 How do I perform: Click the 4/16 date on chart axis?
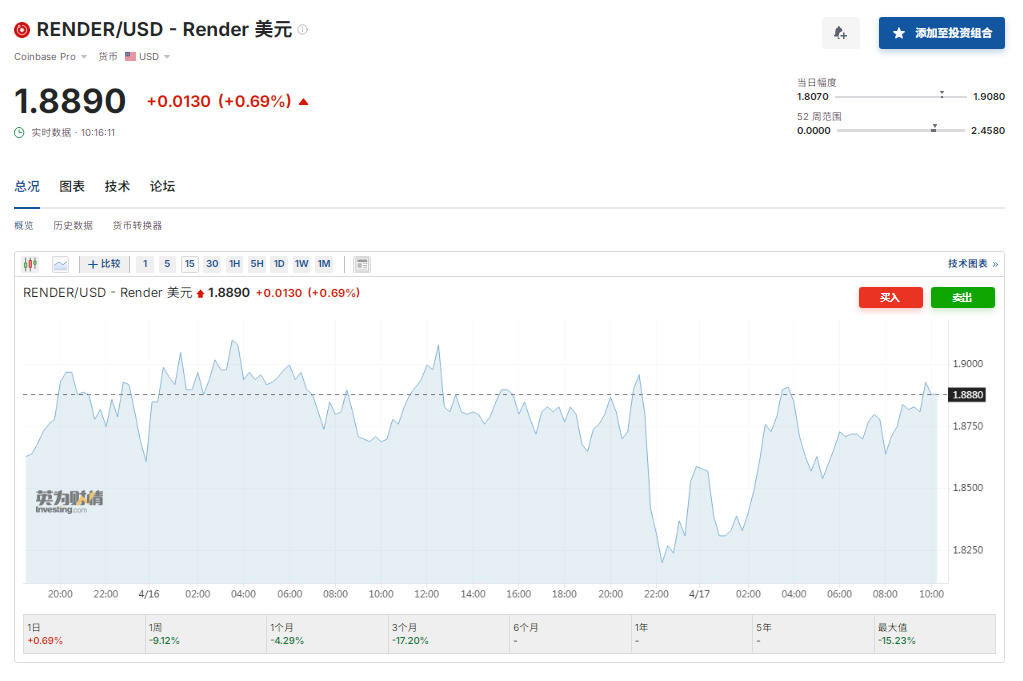point(149,594)
